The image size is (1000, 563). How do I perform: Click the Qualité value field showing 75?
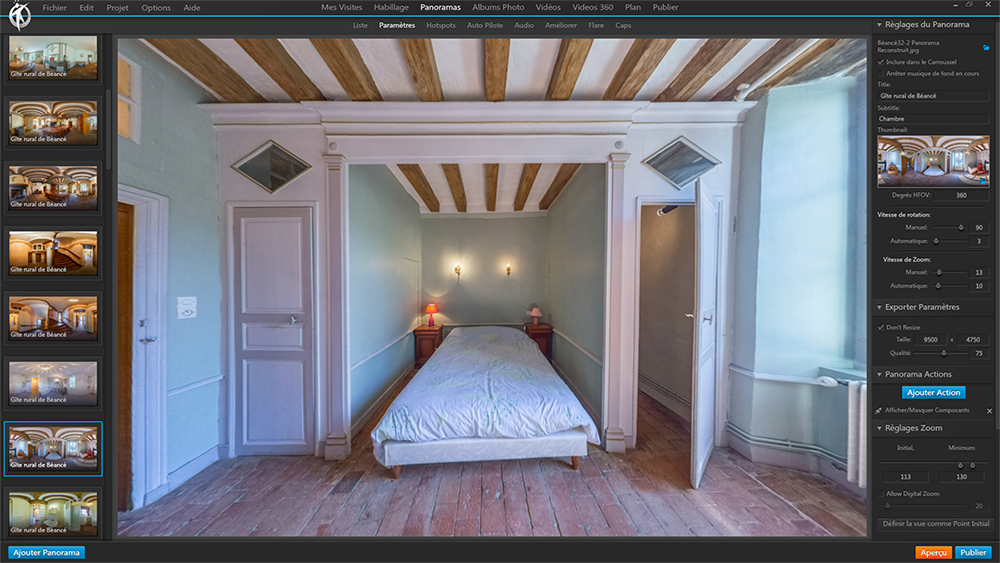point(978,353)
